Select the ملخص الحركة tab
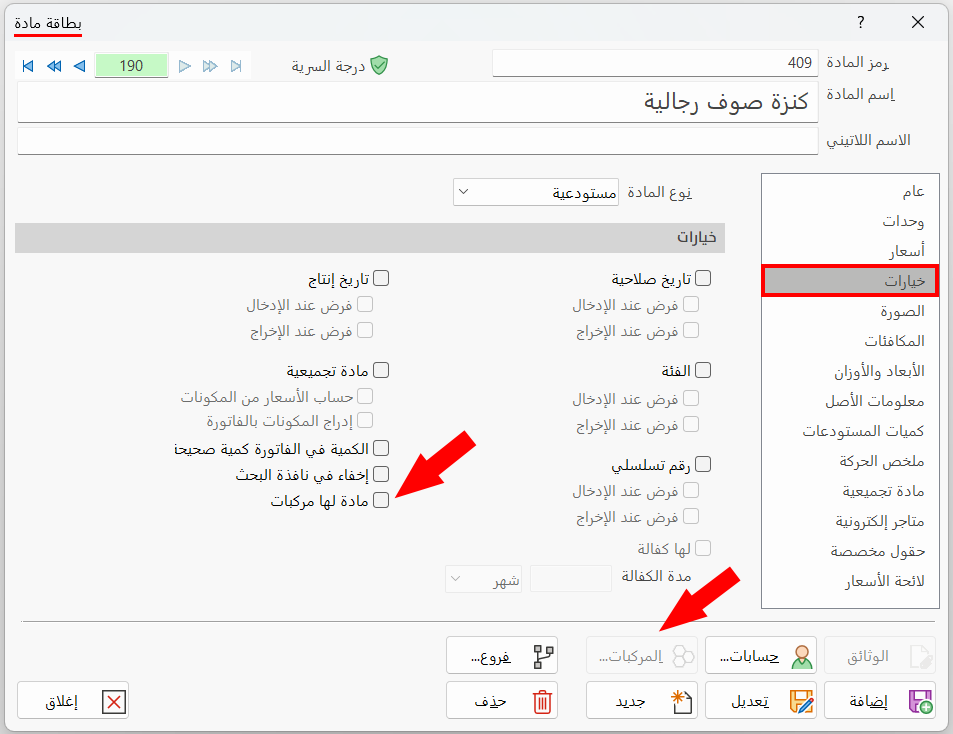The image size is (953, 734). (850, 461)
